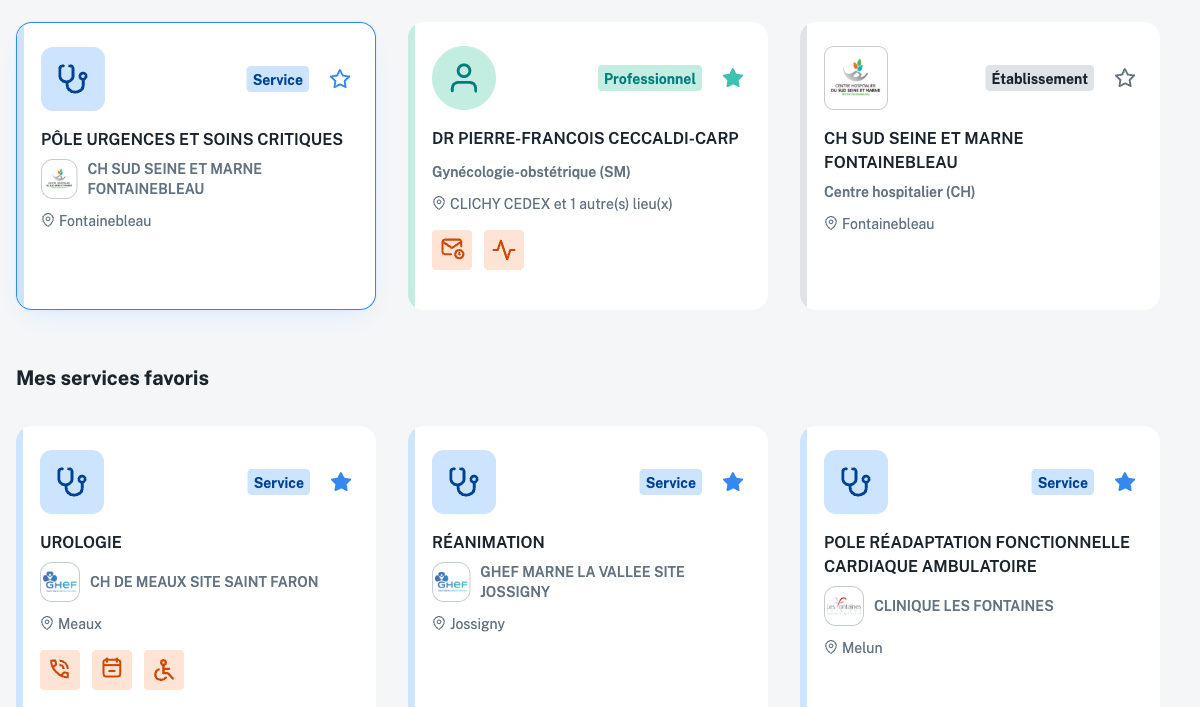Screen dimensions: 1200x707
Task: Open CH DE MEAUX SITE SAINT FARON link
Action: pos(204,582)
